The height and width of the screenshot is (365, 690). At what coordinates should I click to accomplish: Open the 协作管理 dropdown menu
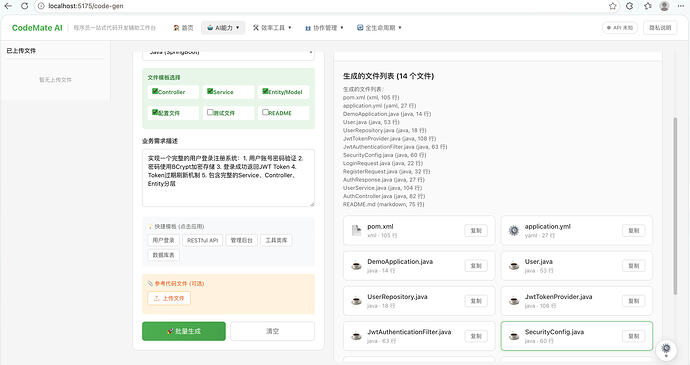[324, 28]
